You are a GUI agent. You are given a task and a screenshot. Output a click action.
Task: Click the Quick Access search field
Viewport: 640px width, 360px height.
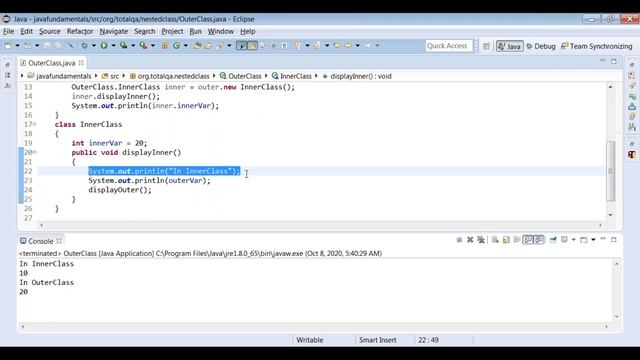click(449, 46)
